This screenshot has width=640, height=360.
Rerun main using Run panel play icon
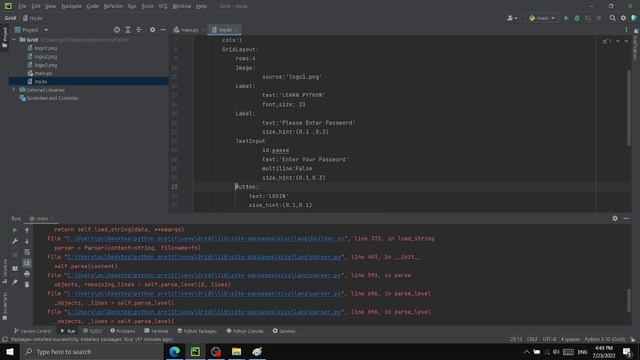pyautogui.click(x=15, y=230)
